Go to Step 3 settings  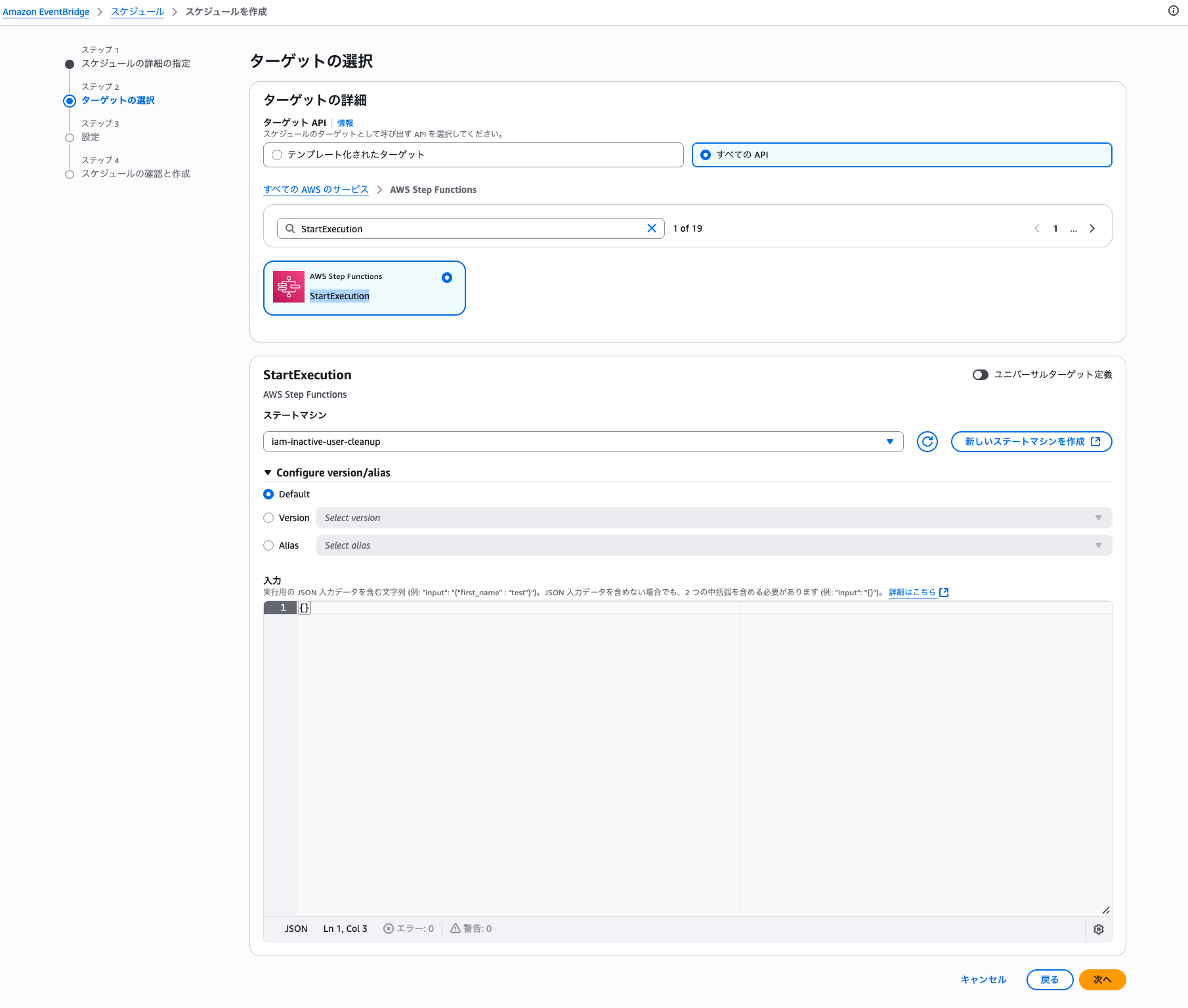(x=91, y=137)
